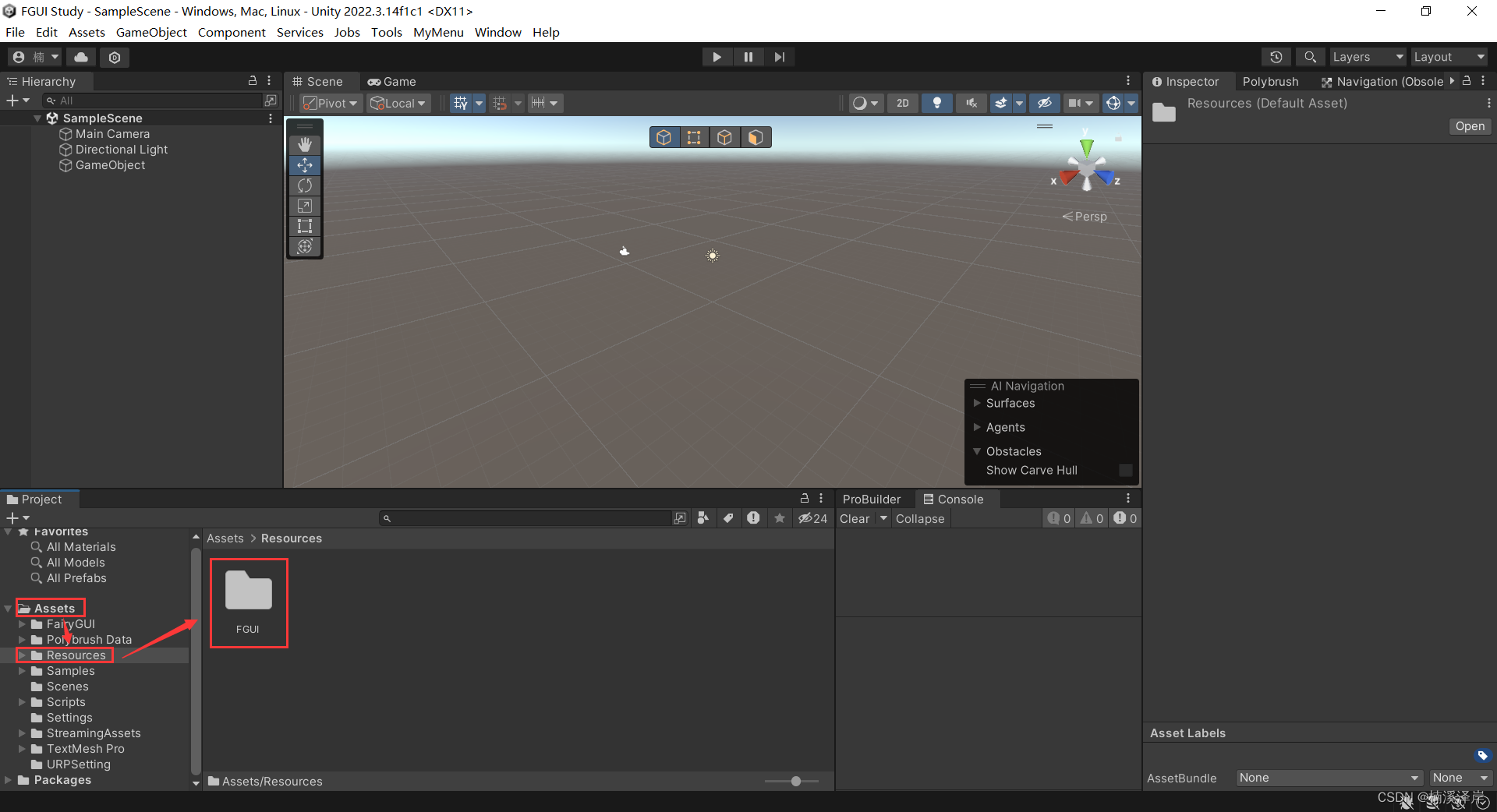This screenshot has width=1497, height=812.
Task: Open AssetBundle name None dropdown
Action: pyautogui.click(x=1329, y=778)
